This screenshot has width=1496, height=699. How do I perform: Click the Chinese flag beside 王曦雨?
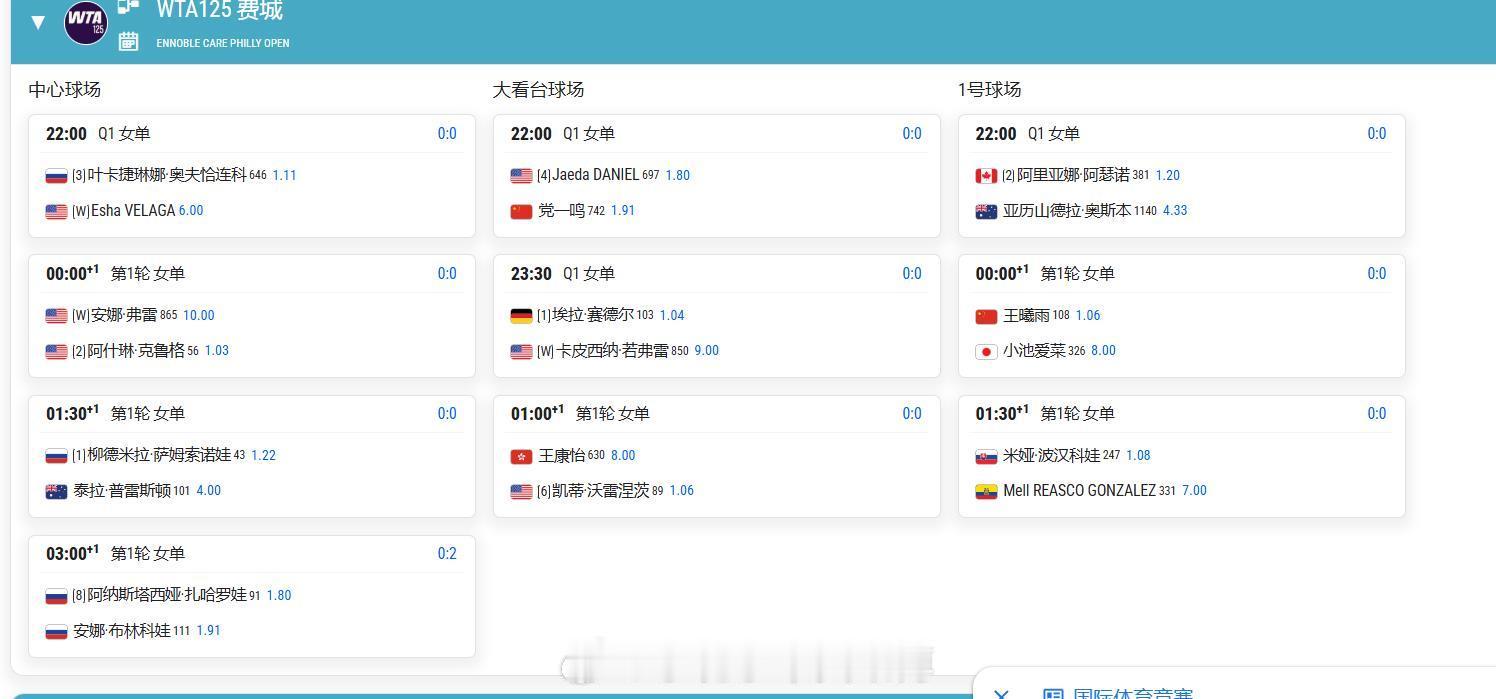pyautogui.click(x=986, y=316)
